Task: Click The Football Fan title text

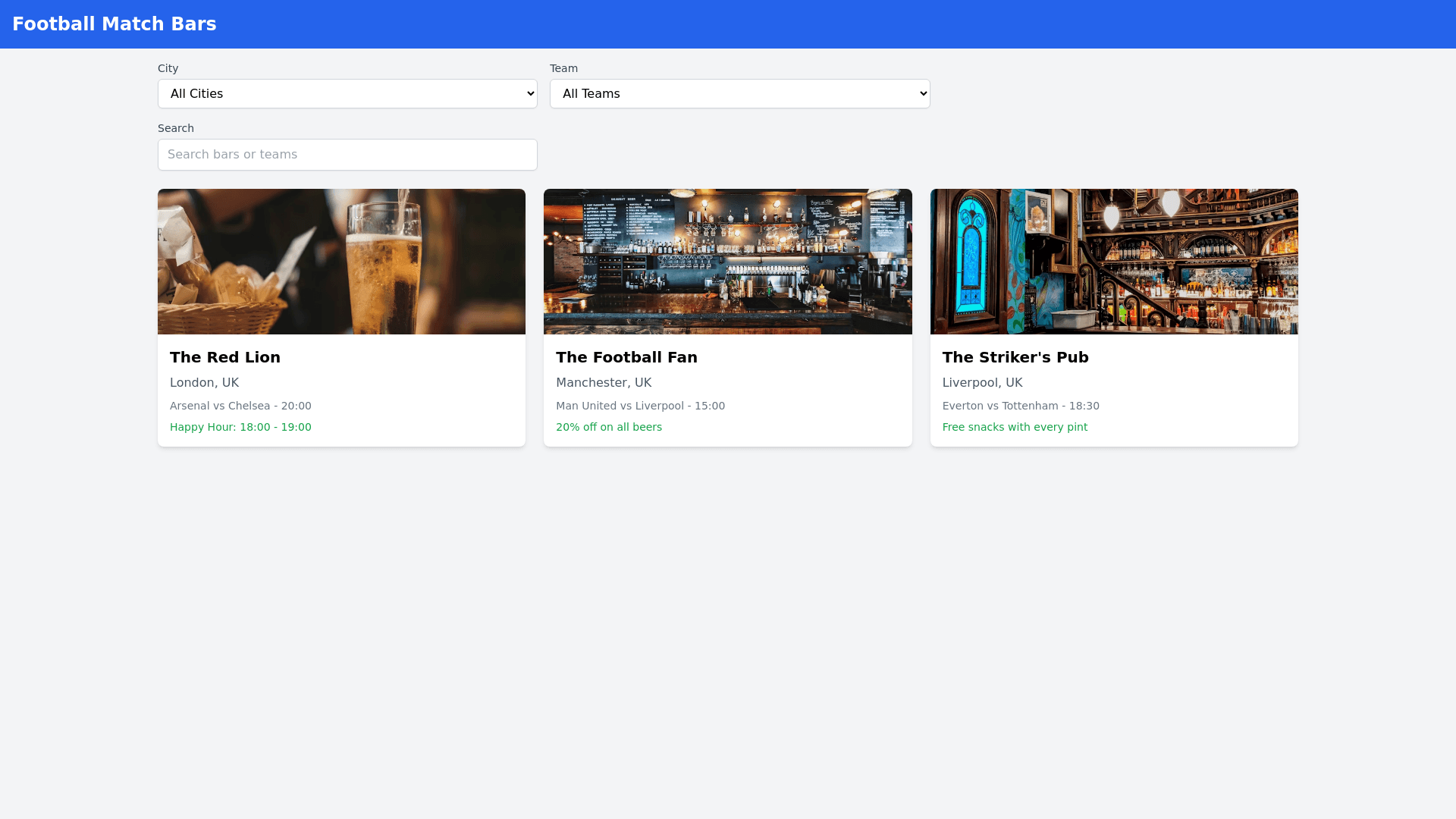Action: [626, 357]
